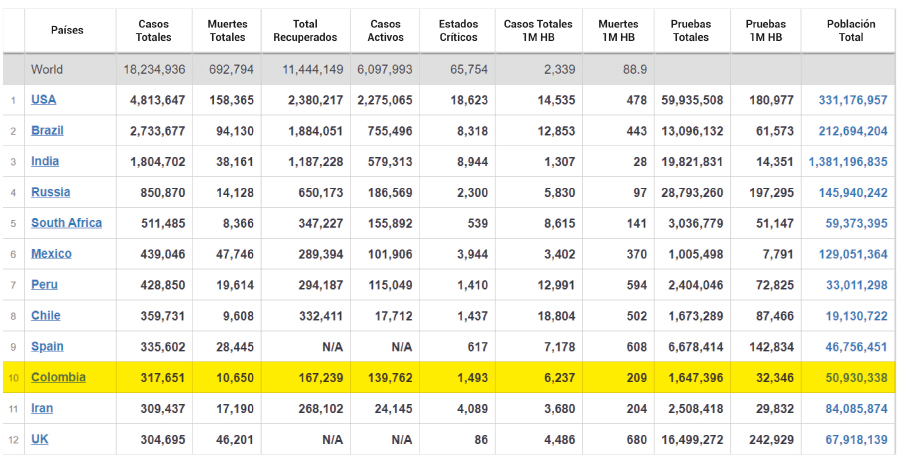Select USA deaths value 158,365
The width and height of the screenshot is (900, 464).
(x=231, y=100)
